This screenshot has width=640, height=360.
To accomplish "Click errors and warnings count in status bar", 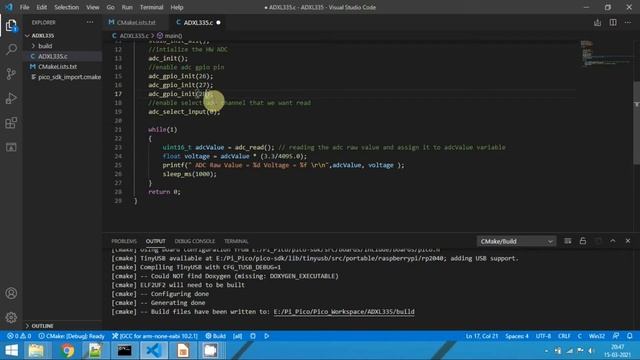I will [x=19, y=336].
